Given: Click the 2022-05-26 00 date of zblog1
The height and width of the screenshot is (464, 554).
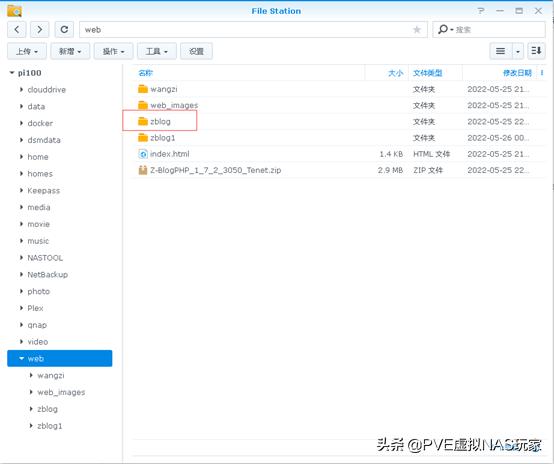Looking at the screenshot, I should click(x=498, y=138).
